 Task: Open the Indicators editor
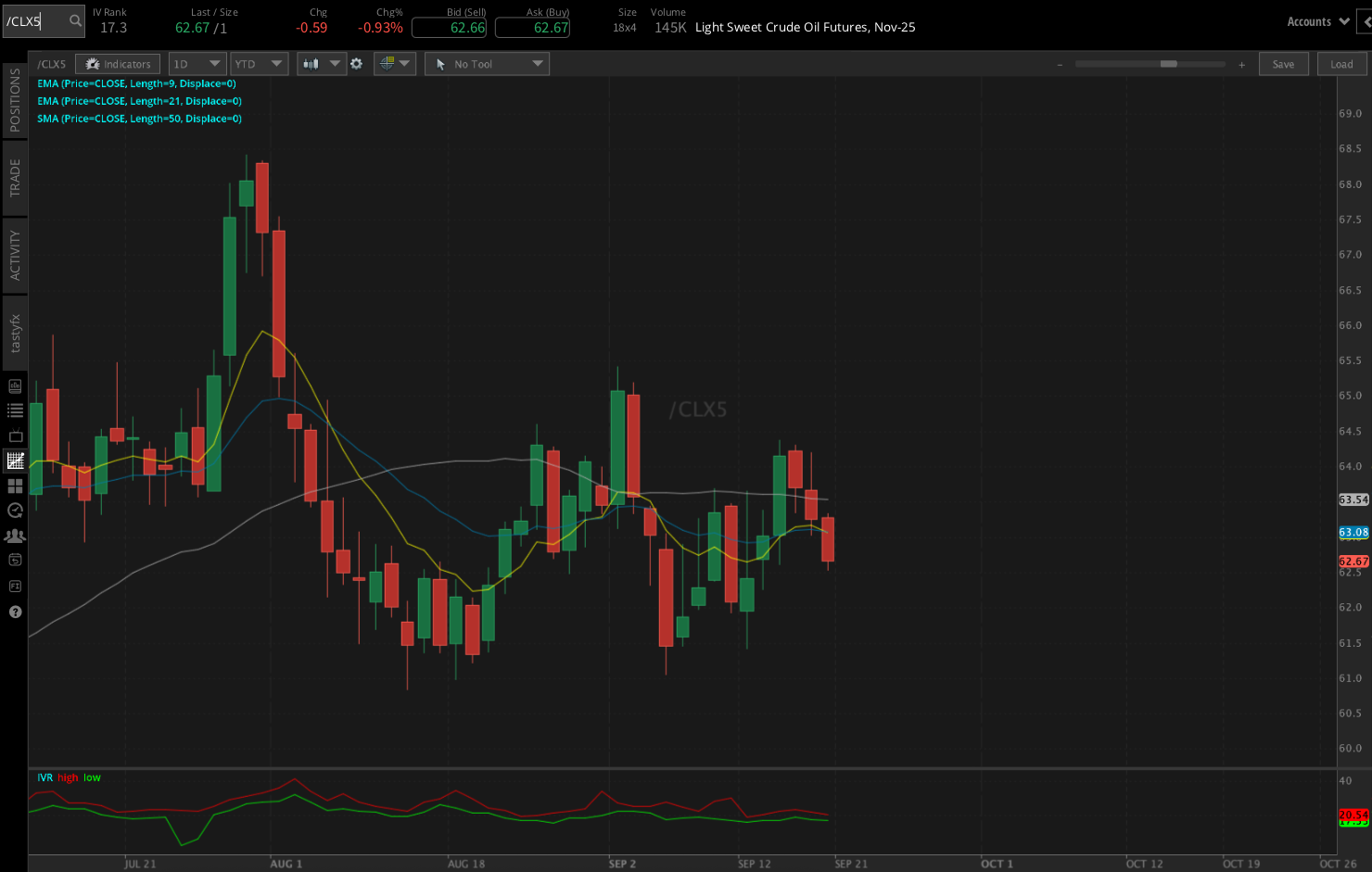pyautogui.click(x=117, y=64)
